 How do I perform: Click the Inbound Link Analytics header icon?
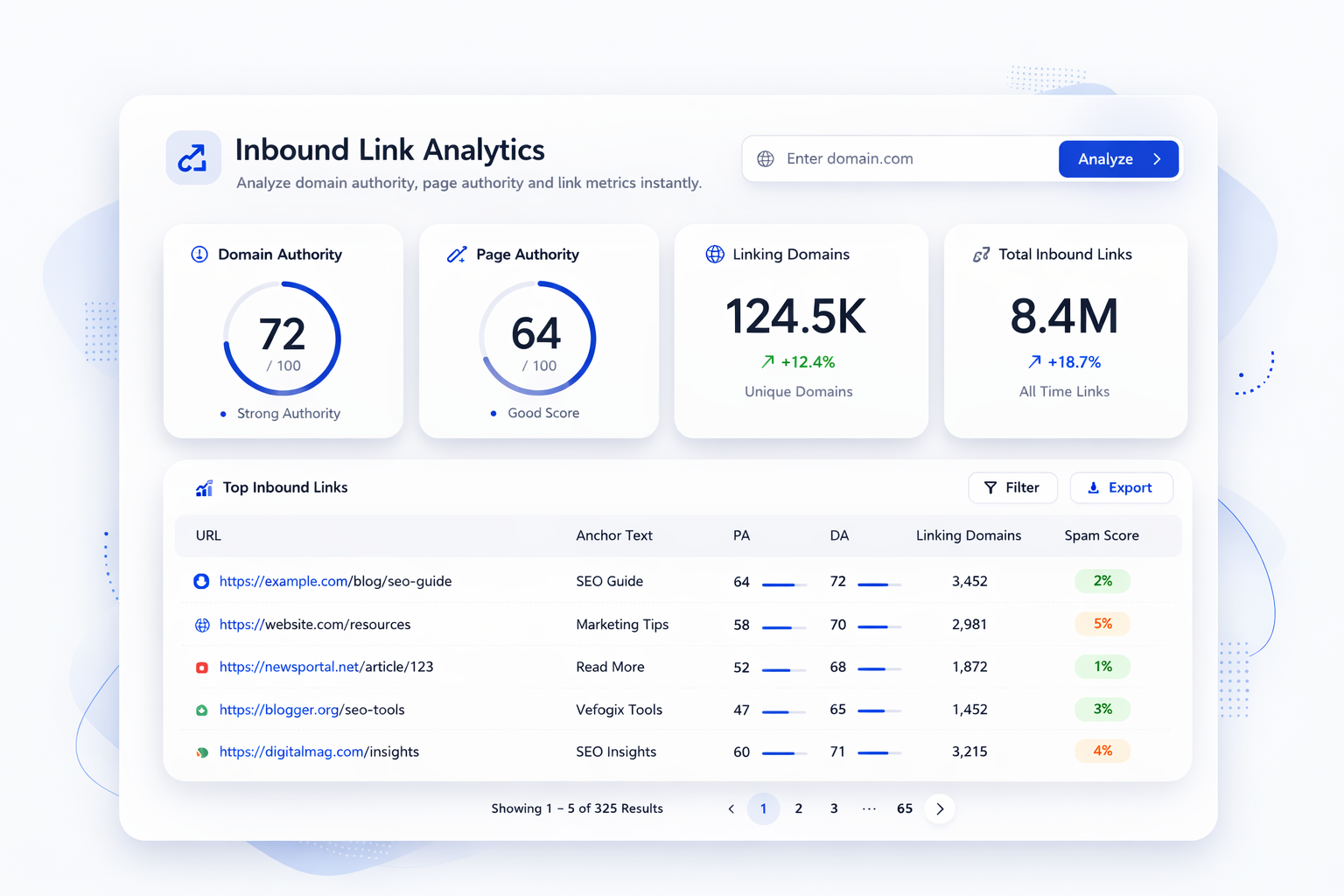coord(192,158)
